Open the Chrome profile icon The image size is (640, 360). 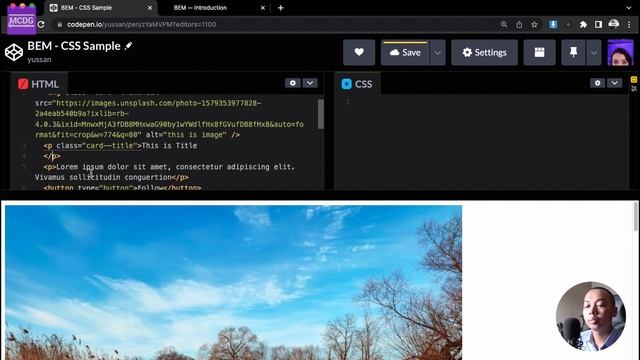(x=613, y=24)
